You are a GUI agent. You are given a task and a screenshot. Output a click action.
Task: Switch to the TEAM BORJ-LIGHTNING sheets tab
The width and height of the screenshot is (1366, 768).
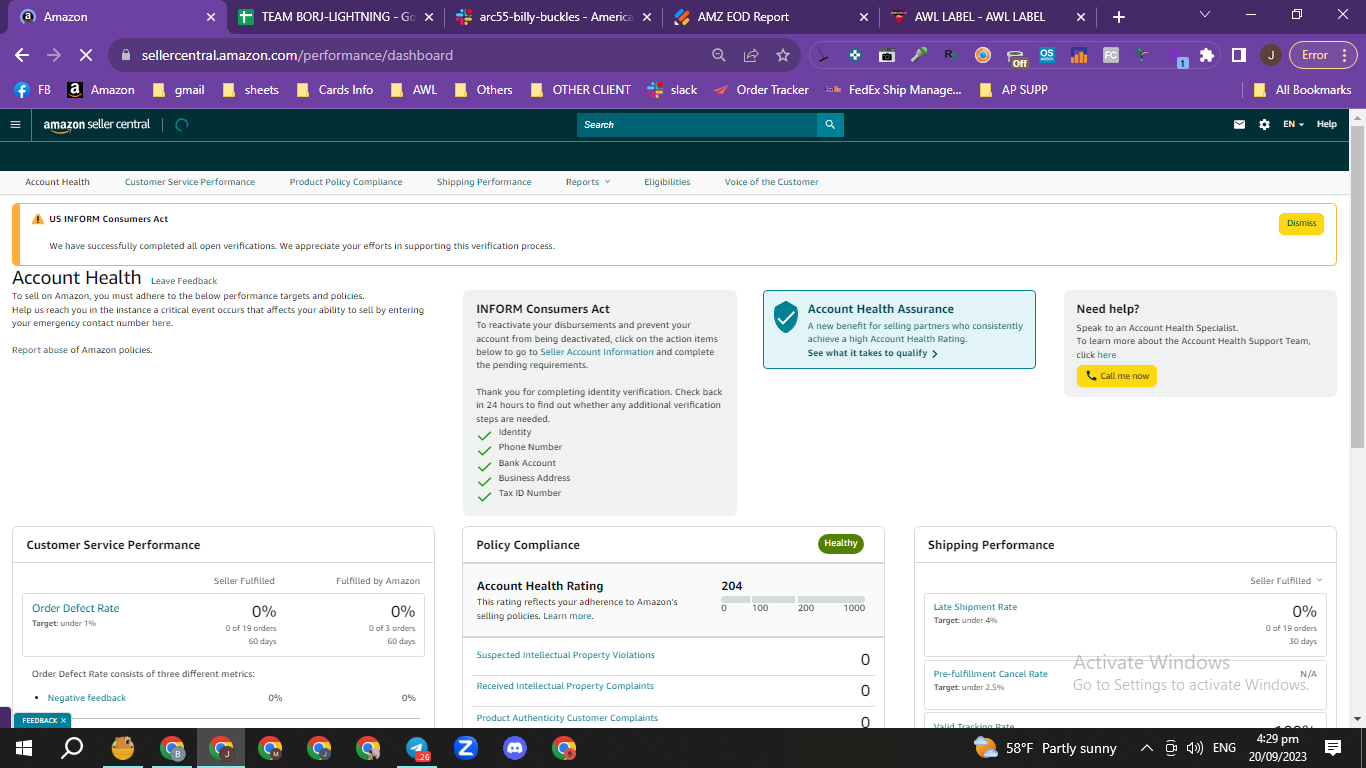336,17
